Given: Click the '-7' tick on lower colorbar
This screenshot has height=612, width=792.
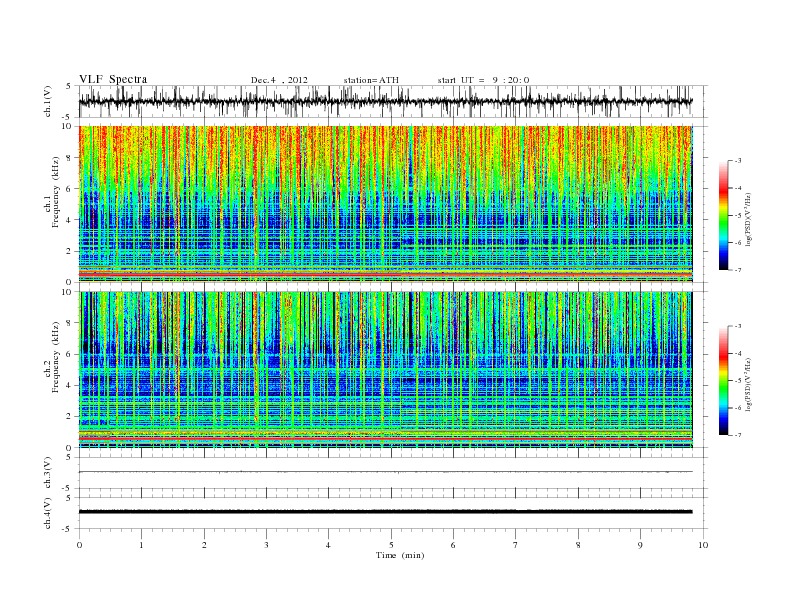Looking at the screenshot, I should [737, 435].
